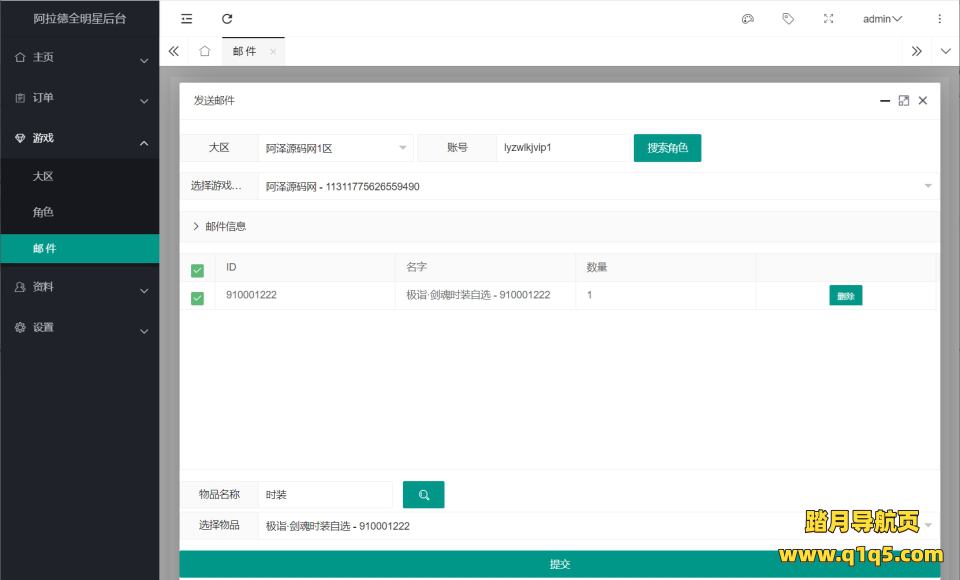Screen dimensions: 960x580
Task: Expand the 订单 sidebar menu
Action: [x=79, y=98]
